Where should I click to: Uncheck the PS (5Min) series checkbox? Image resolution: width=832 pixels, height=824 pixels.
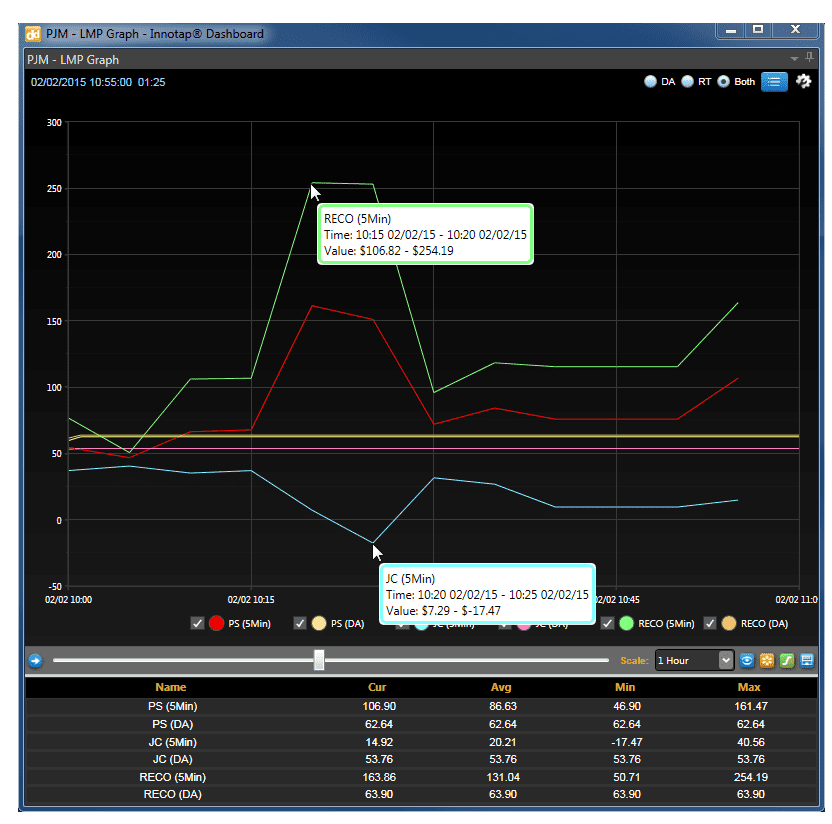[197, 623]
